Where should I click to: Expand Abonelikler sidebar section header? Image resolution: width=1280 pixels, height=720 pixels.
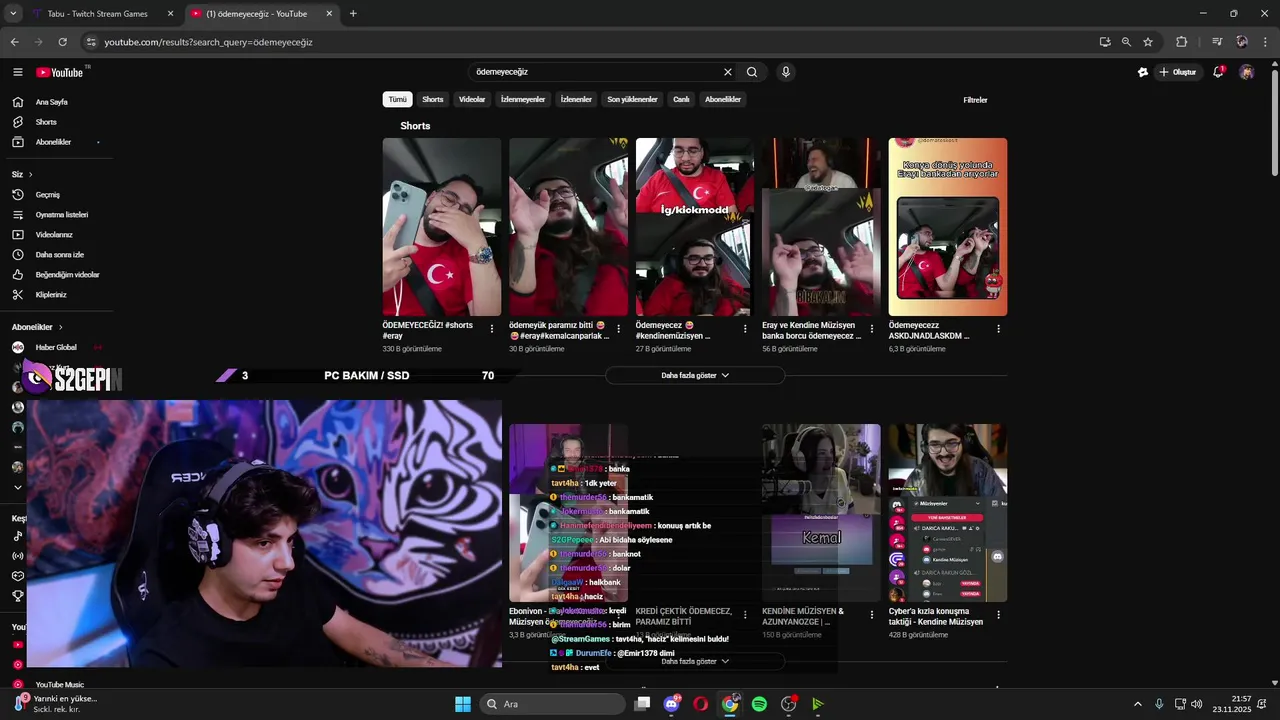[x=37, y=327]
